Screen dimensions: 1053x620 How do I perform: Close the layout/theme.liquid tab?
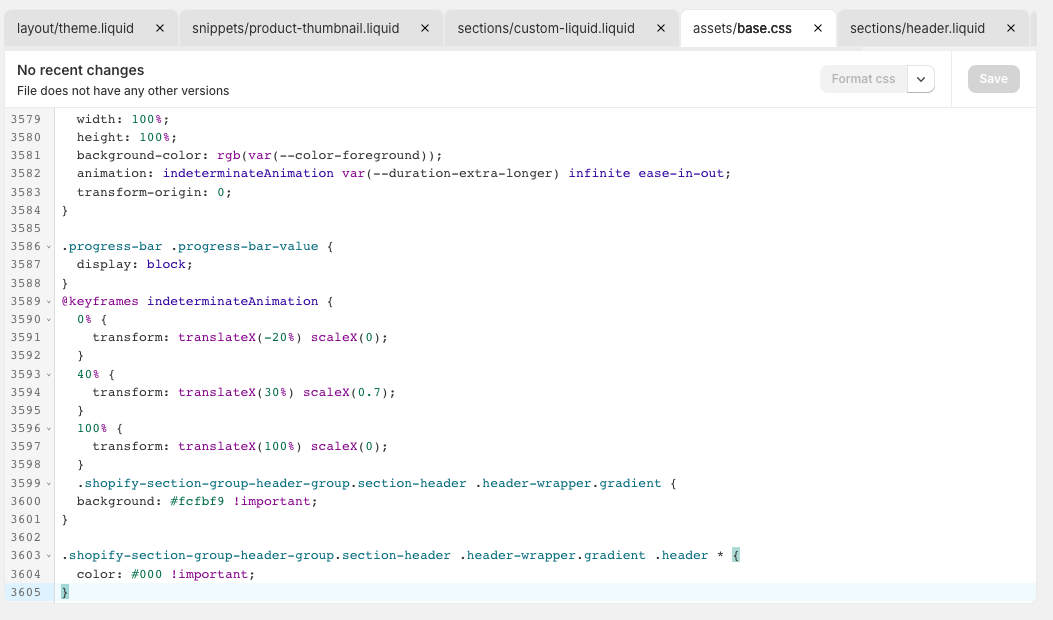point(160,28)
